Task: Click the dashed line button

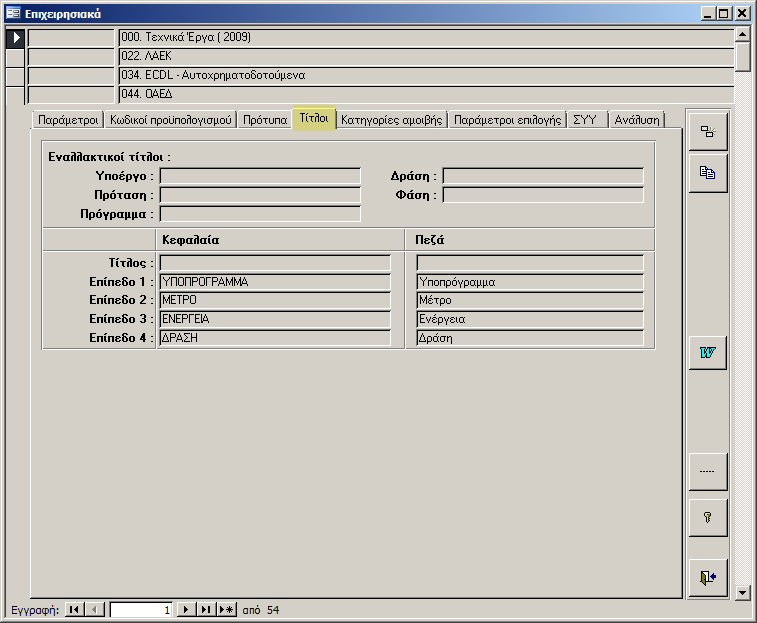Action: click(x=707, y=471)
